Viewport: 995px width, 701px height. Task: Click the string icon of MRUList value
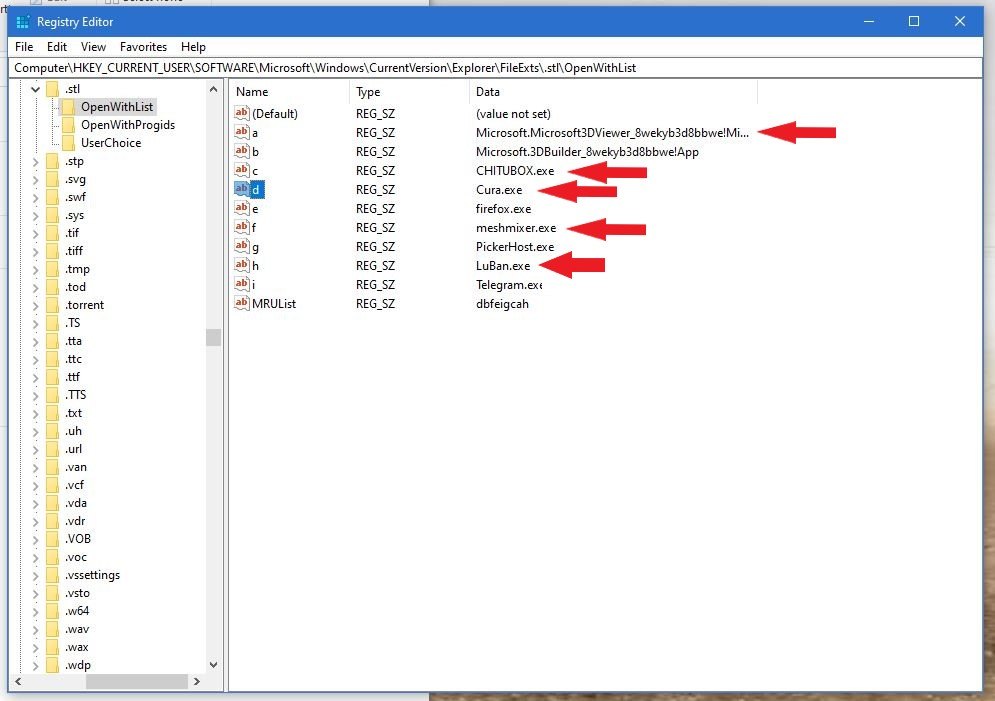pyautogui.click(x=242, y=303)
